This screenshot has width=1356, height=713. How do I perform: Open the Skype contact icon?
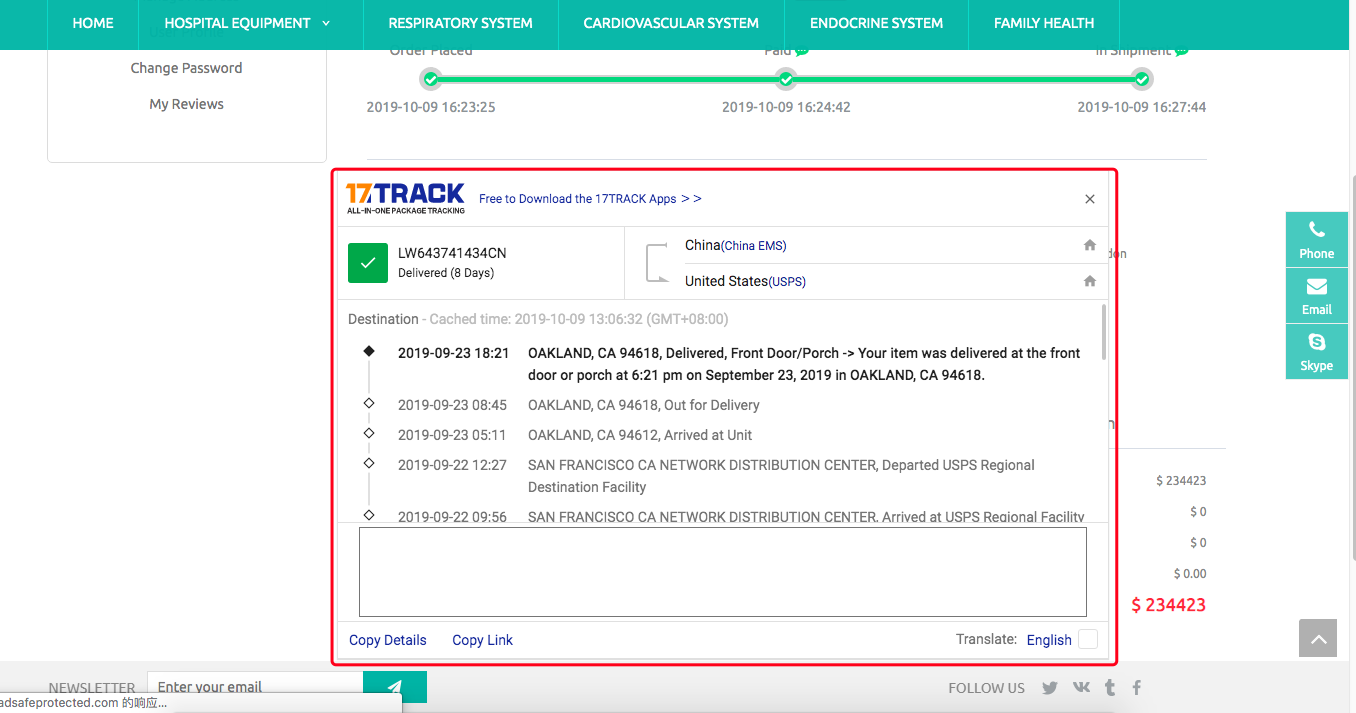coord(1316,351)
